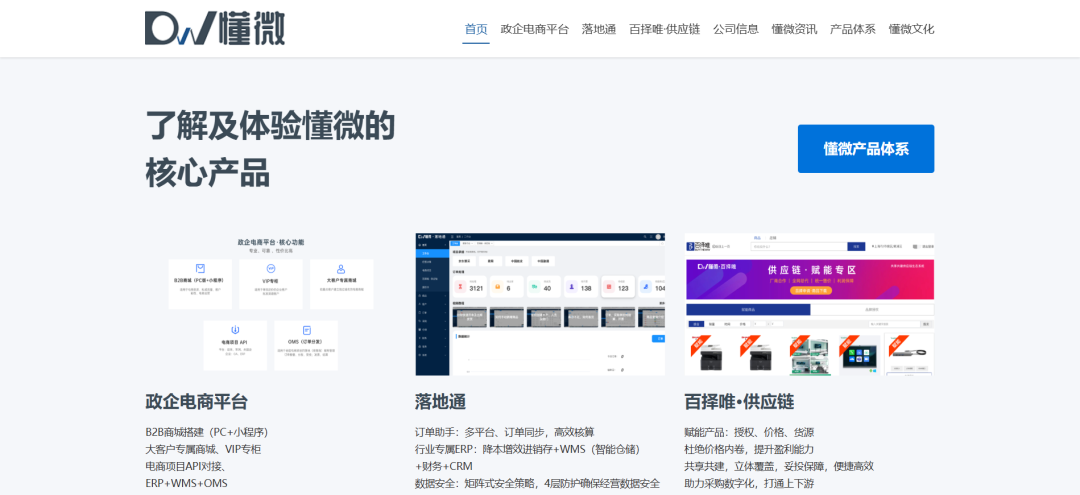Screen dimensions: 1080x495
Task: Click the heading 了解及体验懂微的核心产品
Action: (270, 149)
